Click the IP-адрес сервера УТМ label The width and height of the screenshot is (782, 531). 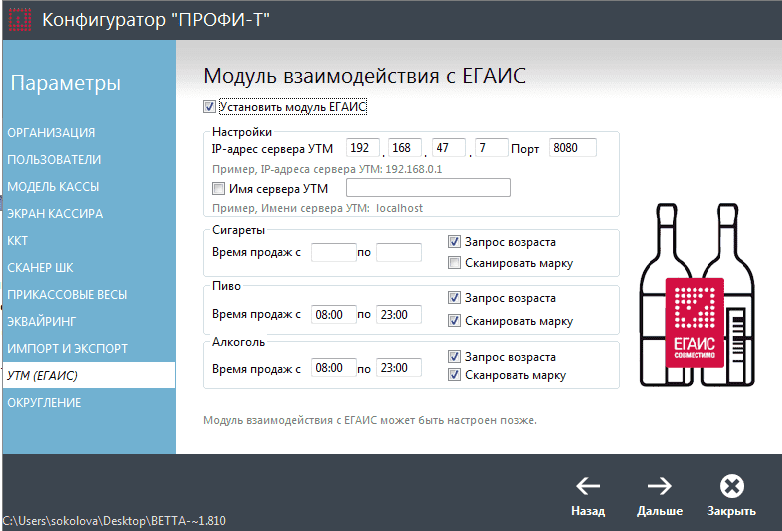click(x=272, y=149)
